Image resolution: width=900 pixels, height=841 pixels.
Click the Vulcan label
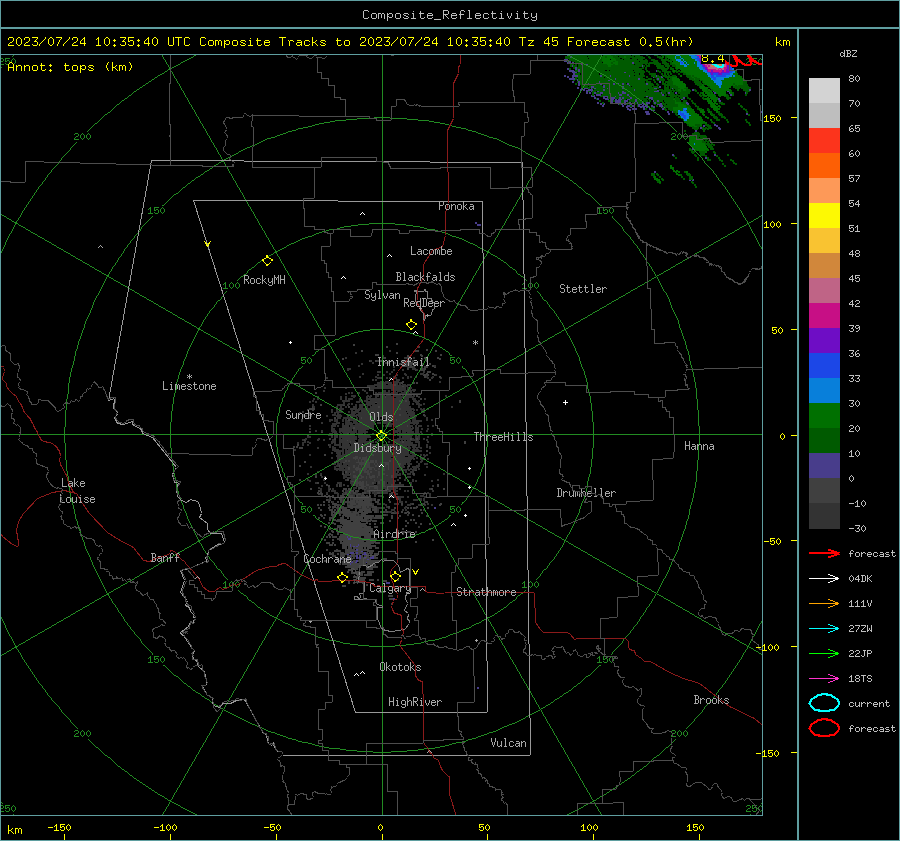click(508, 743)
